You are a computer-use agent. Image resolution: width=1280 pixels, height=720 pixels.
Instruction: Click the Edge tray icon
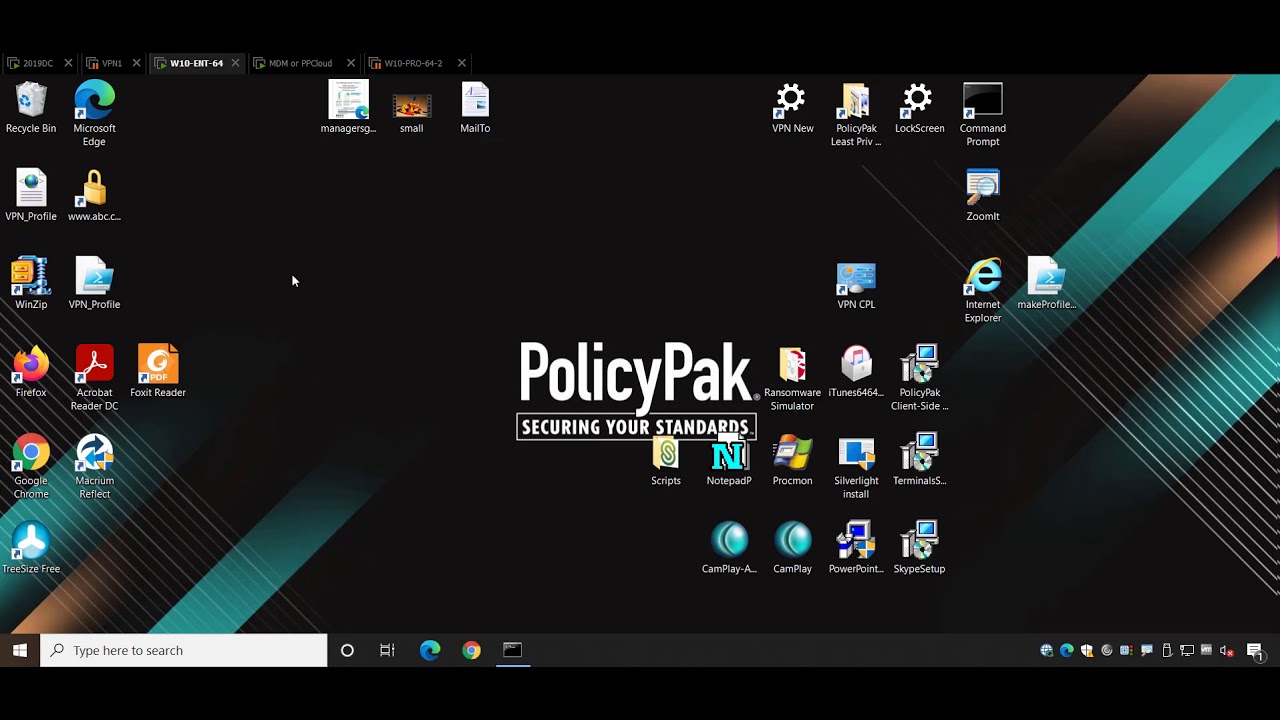1067,650
